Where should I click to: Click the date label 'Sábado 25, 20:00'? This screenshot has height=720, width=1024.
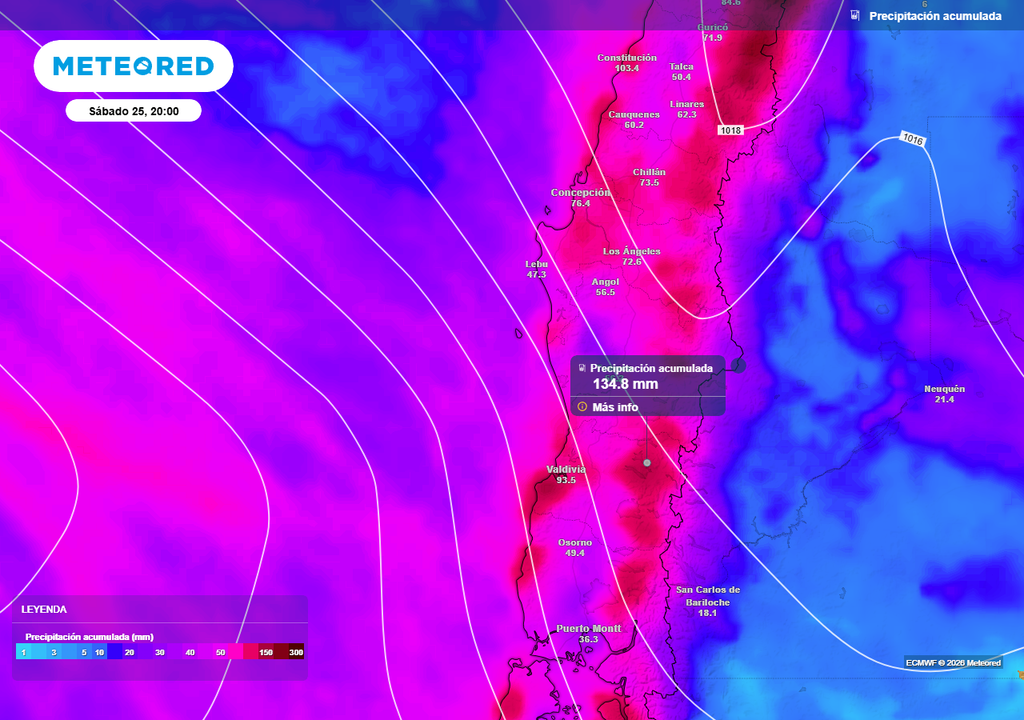coord(133,111)
